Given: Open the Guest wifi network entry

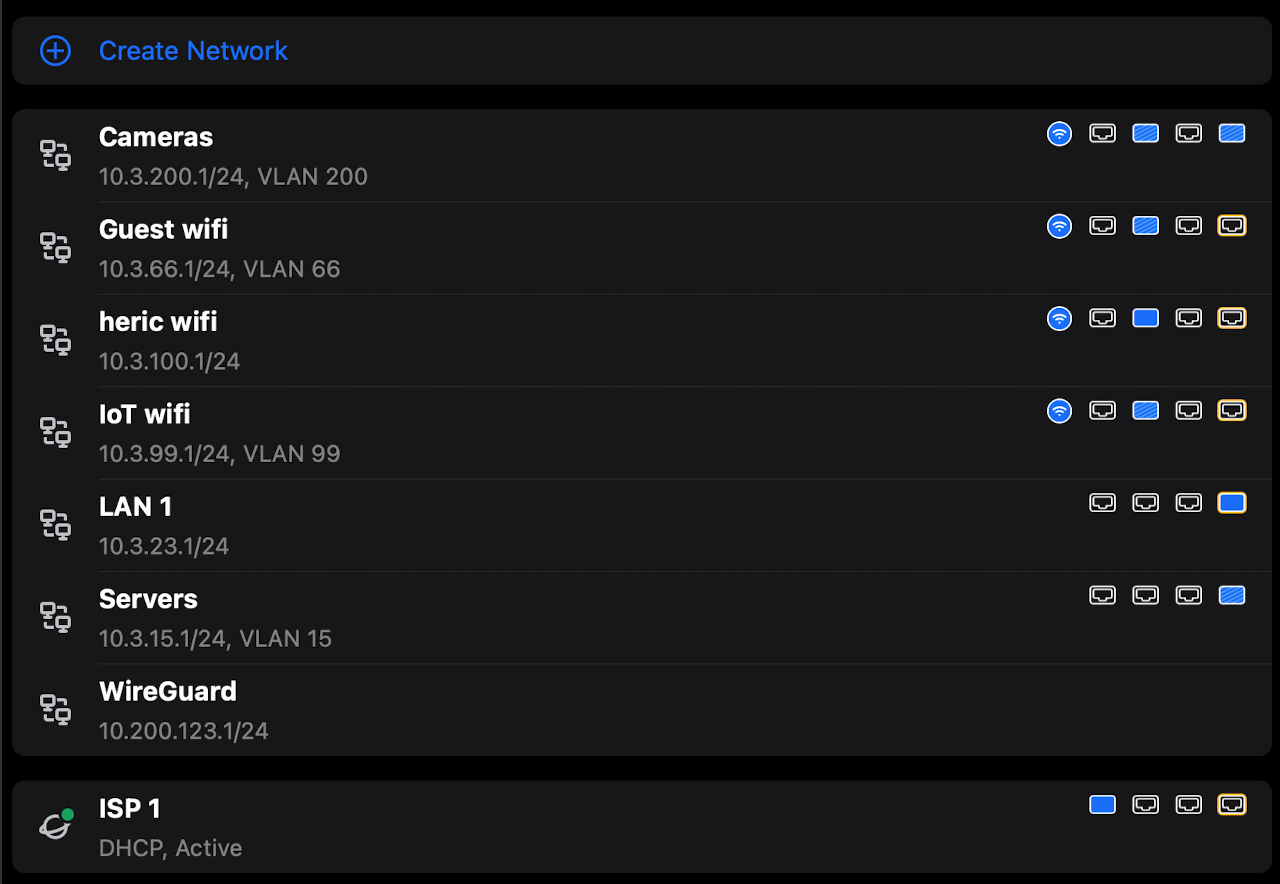Looking at the screenshot, I should [164, 230].
